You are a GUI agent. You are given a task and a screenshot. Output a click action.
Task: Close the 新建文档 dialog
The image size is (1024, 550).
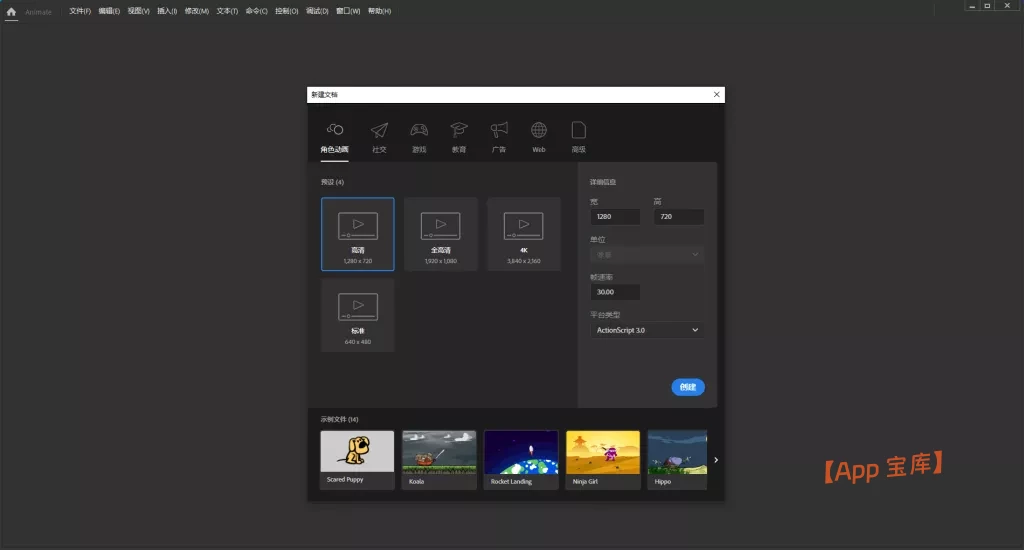point(716,94)
